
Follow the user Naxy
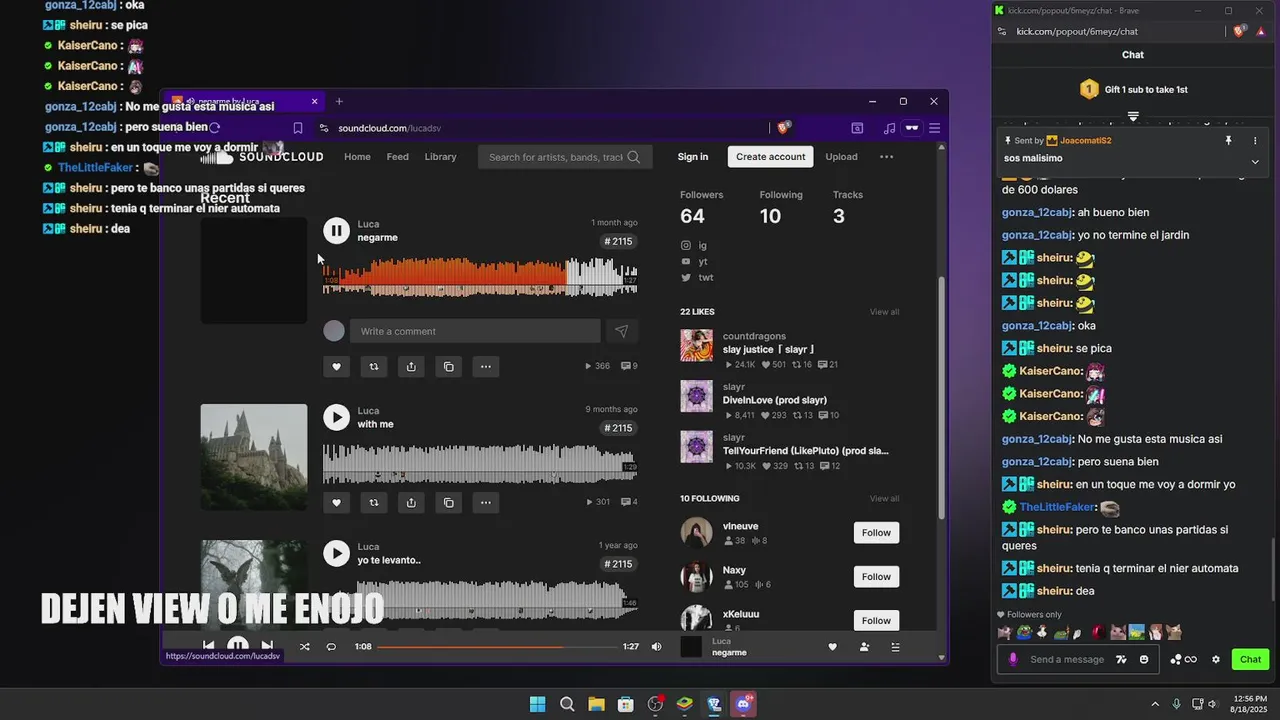point(876,577)
